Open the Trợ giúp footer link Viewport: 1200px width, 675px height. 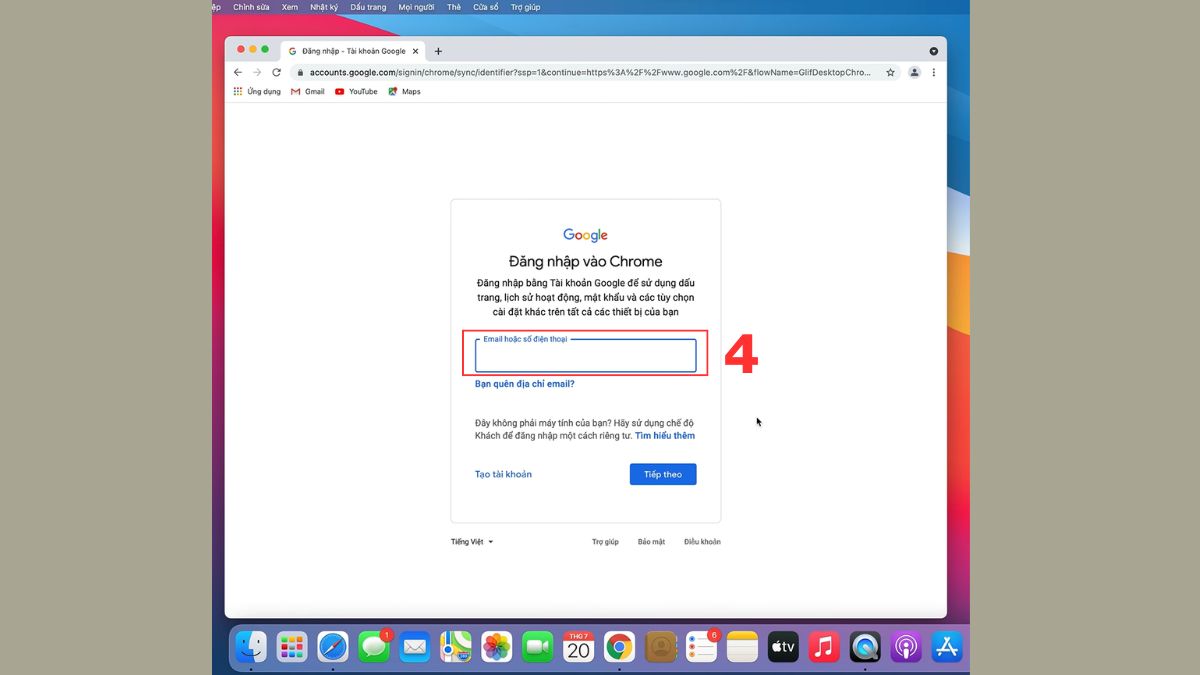tap(605, 542)
